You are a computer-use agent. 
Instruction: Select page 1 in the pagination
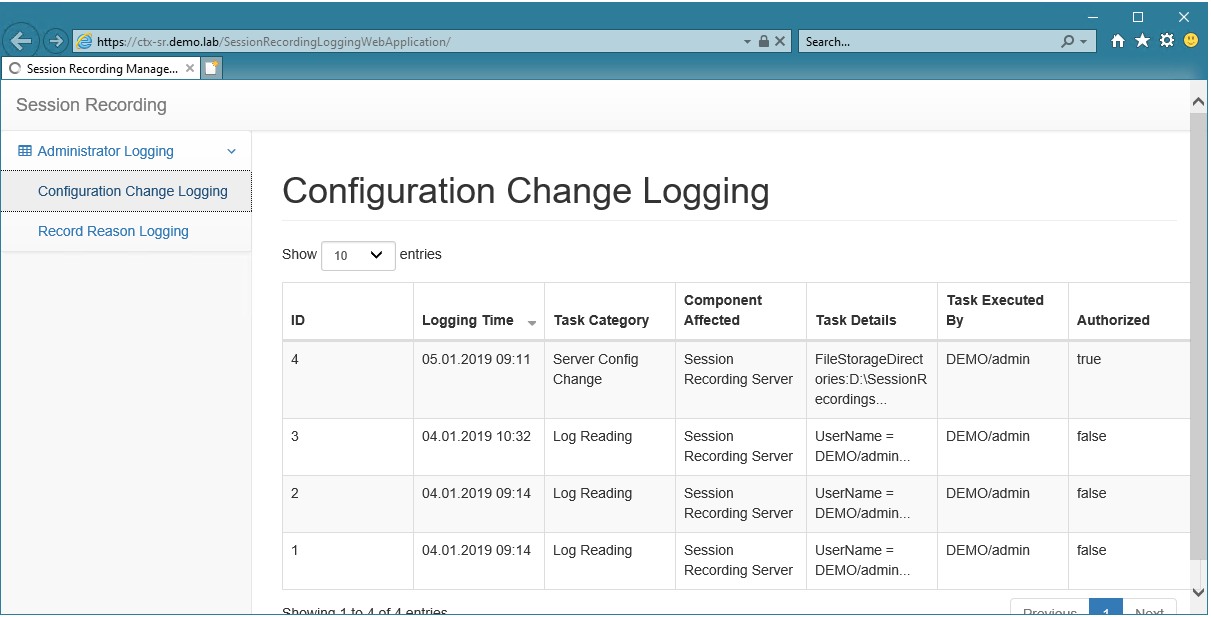1105,611
